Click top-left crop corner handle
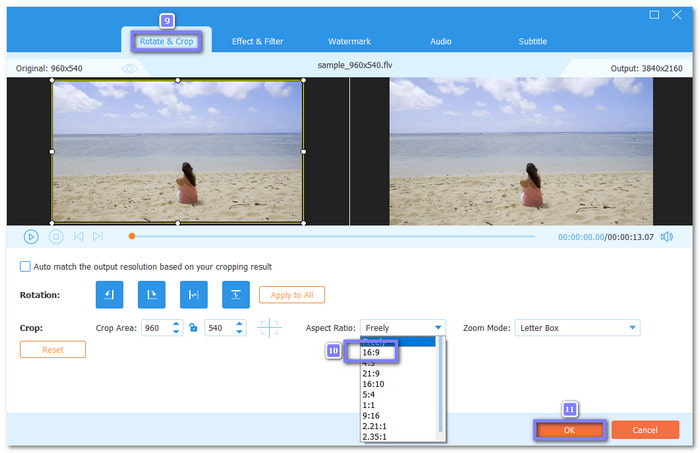 tap(52, 80)
